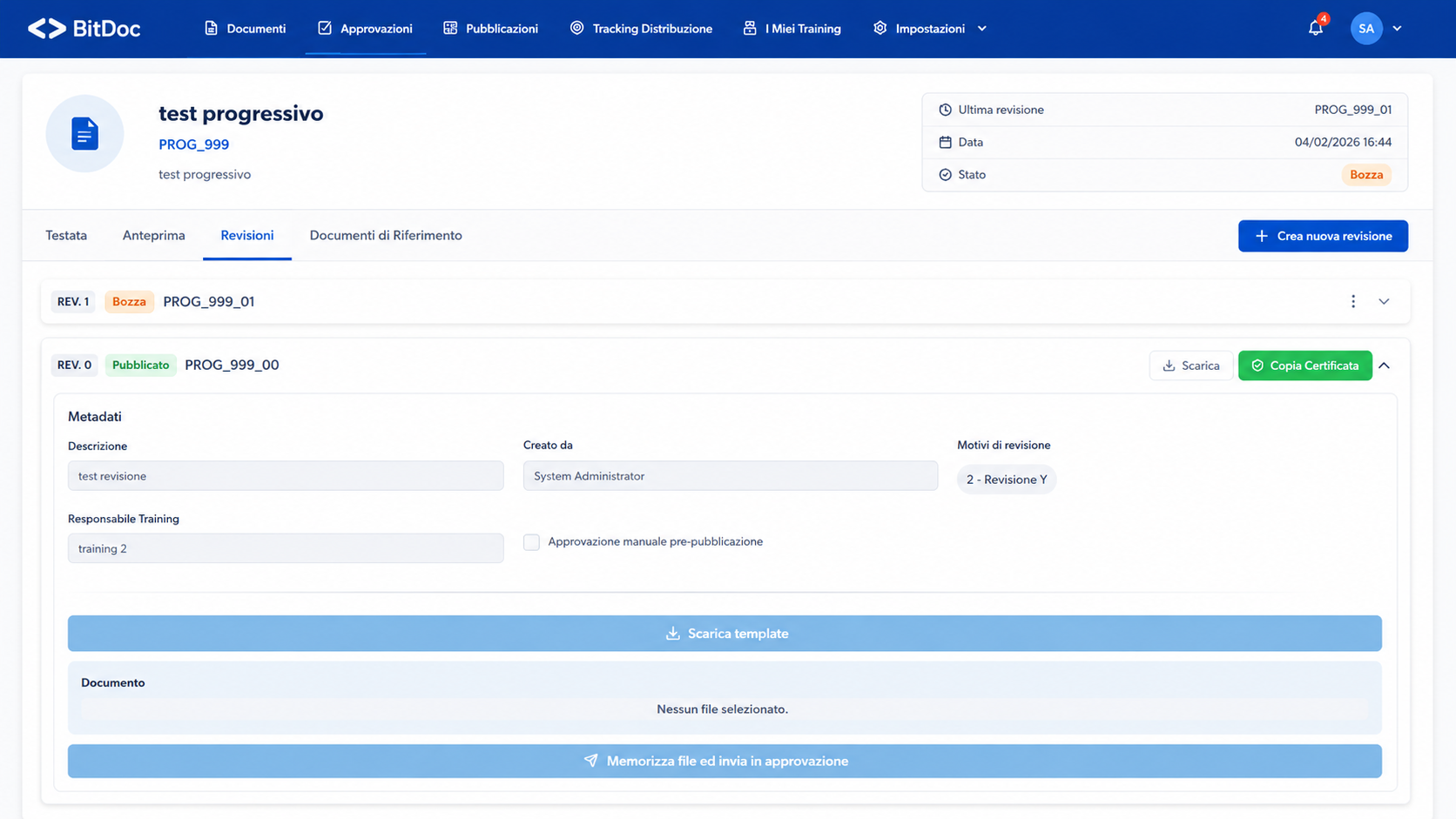Image resolution: width=1456 pixels, height=819 pixels.
Task: Open the three-dot menu for REV. 1
Action: tap(1353, 301)
